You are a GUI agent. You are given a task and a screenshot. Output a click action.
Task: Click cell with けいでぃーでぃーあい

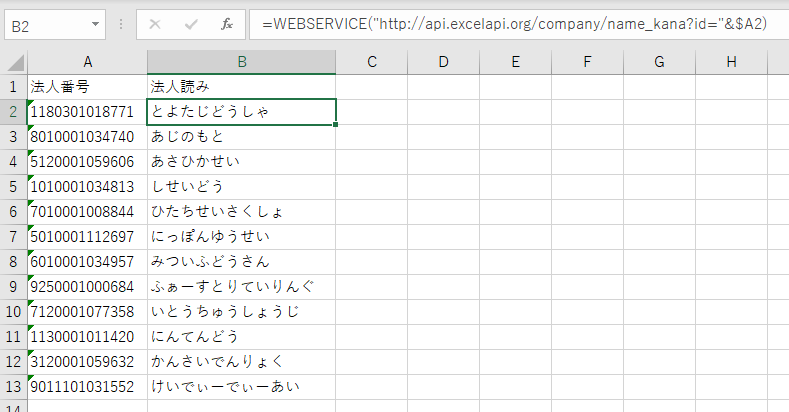coord(241,386)
